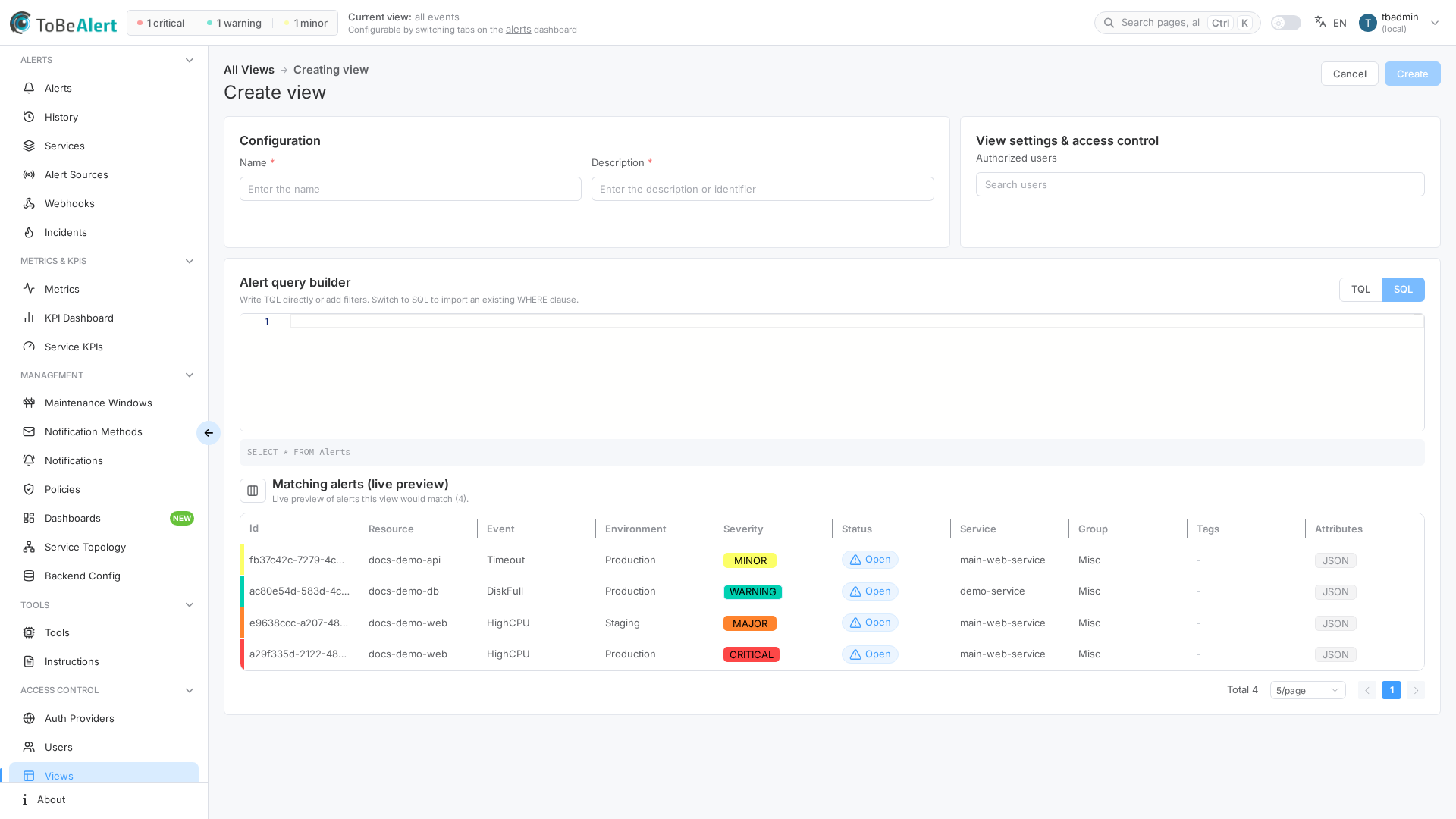1456x819 pixels.
Task: Collapse the METRICS & KPIS section
Action: point(190,261)
